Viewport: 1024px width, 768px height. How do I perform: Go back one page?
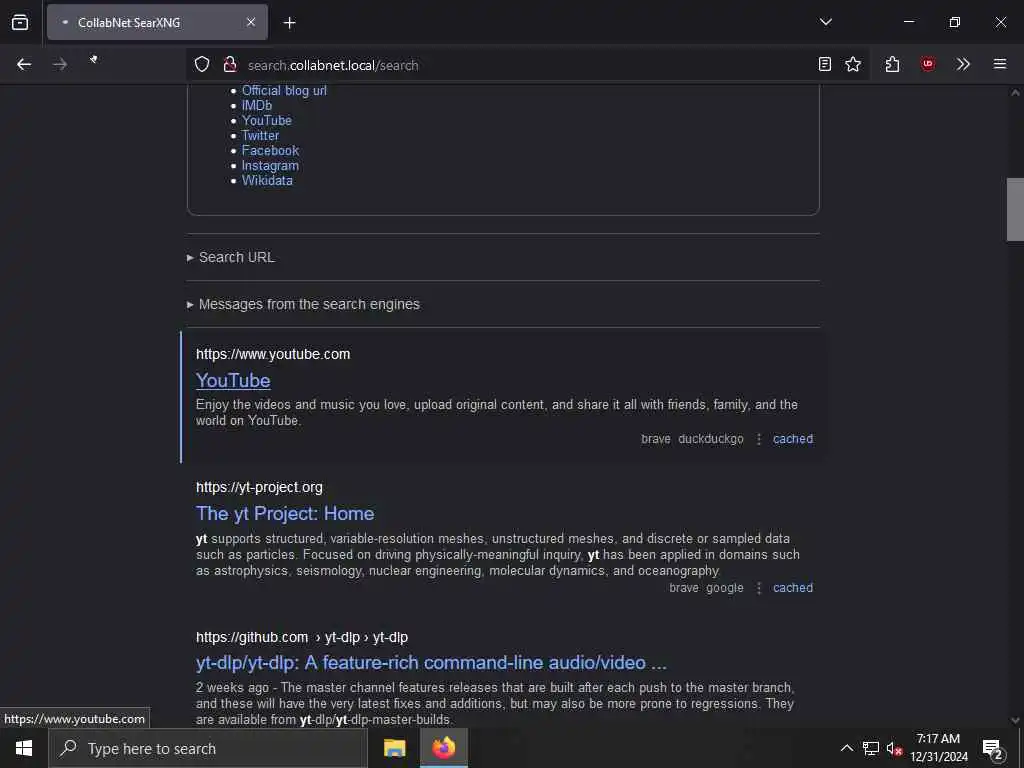[24, 64]
